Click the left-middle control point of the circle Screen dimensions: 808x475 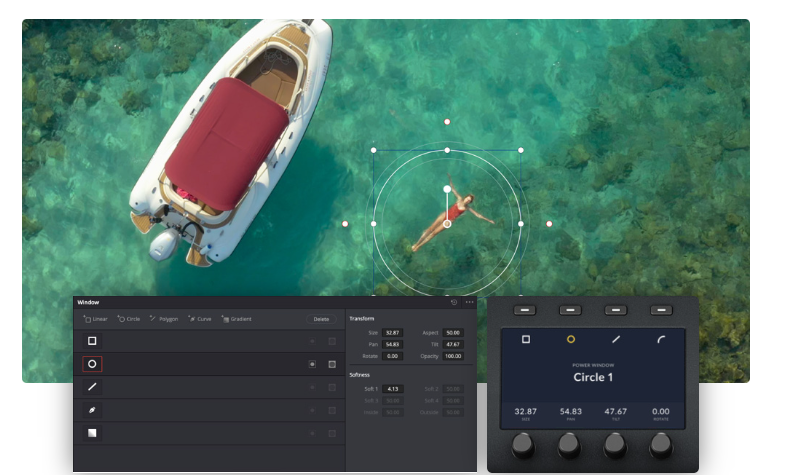coord(374,224)
